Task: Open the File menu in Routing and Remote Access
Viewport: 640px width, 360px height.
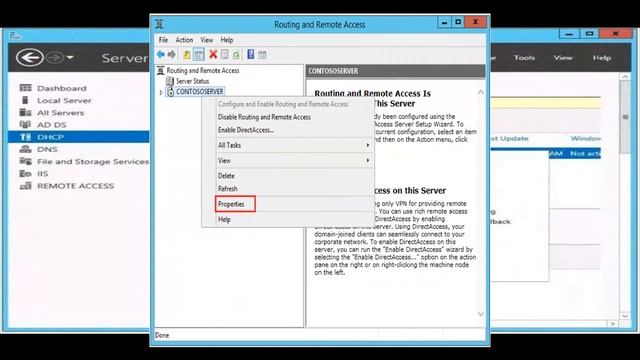Action: 163,40
